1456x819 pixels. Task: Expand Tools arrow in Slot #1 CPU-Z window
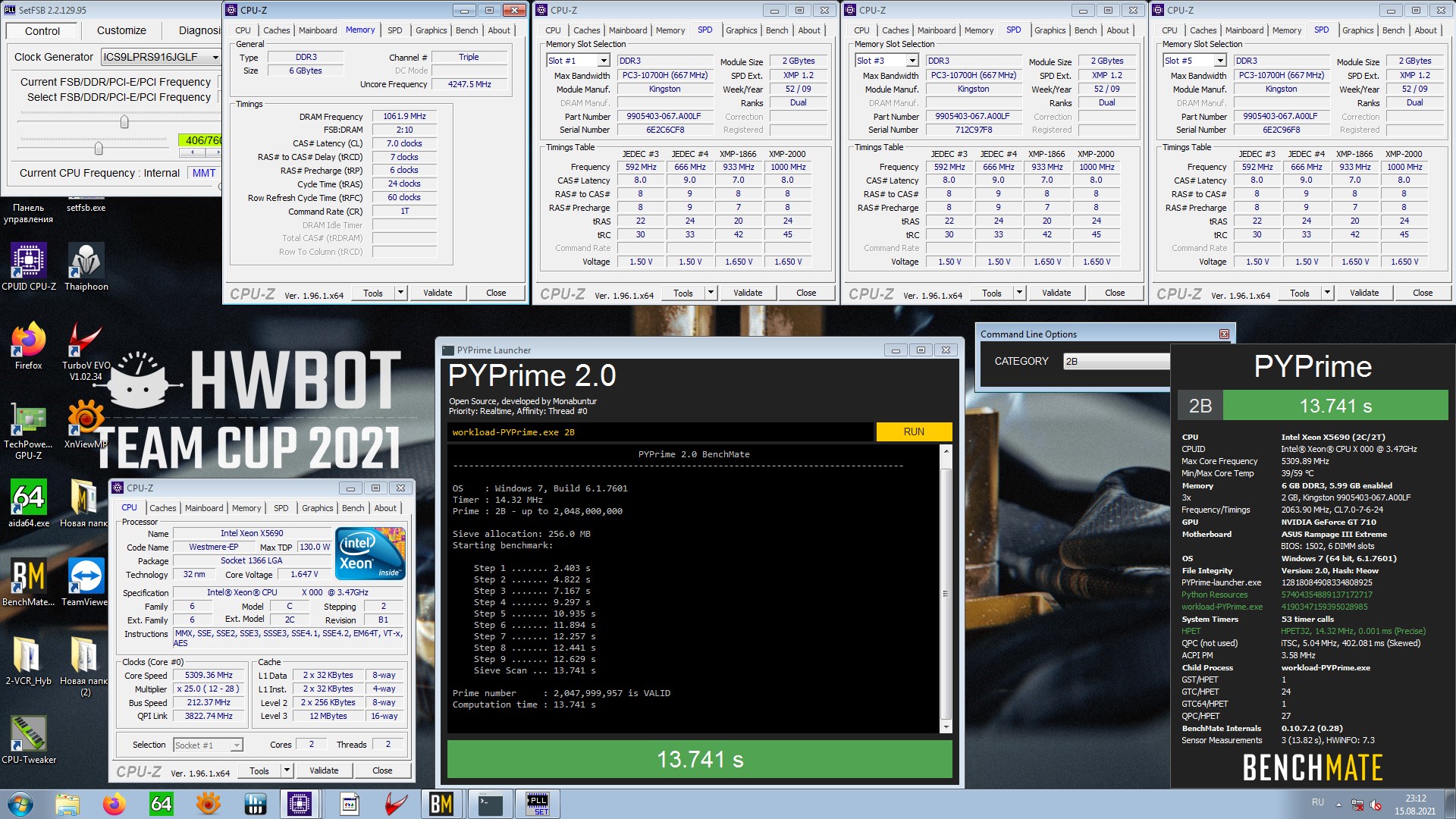click(x=711, y=293)
